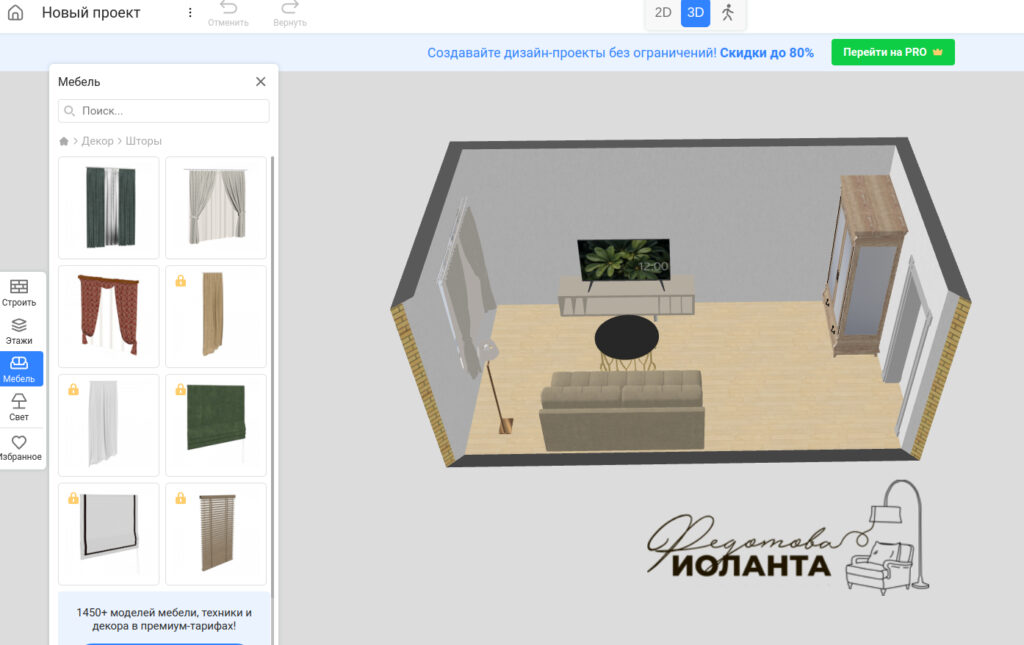Open the Свет lighting panel
Viewport: 1024px width, 645px height.
[x=19, y=407]
